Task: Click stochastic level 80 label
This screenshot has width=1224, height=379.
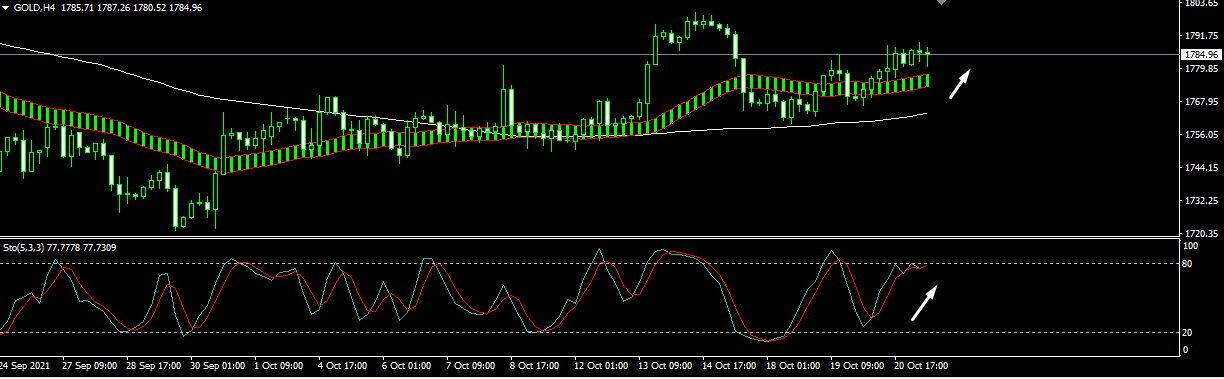Action: (x=1188, y=264)
